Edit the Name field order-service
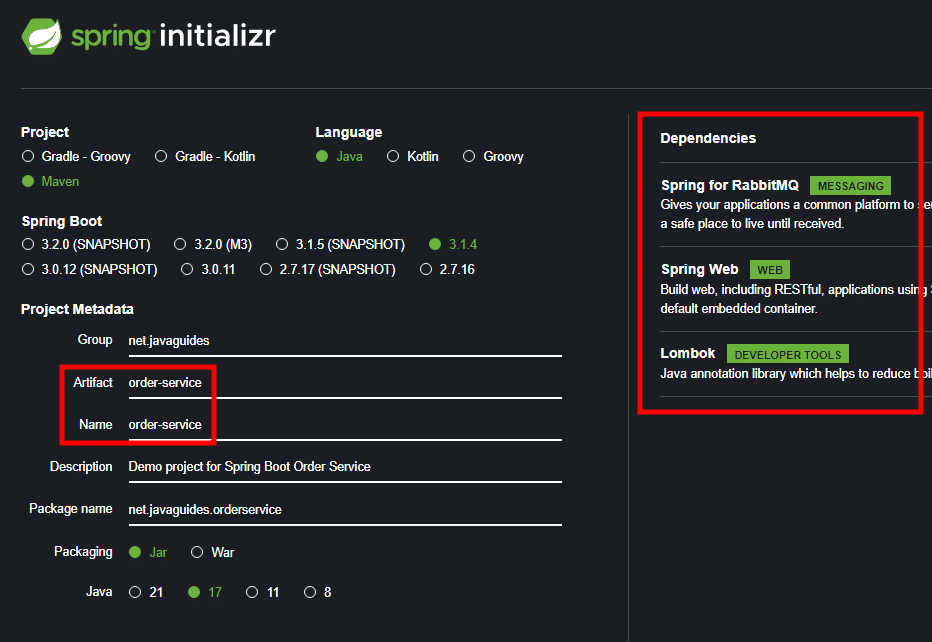This screenshot has height=642, width=932. tap(345, 426)
